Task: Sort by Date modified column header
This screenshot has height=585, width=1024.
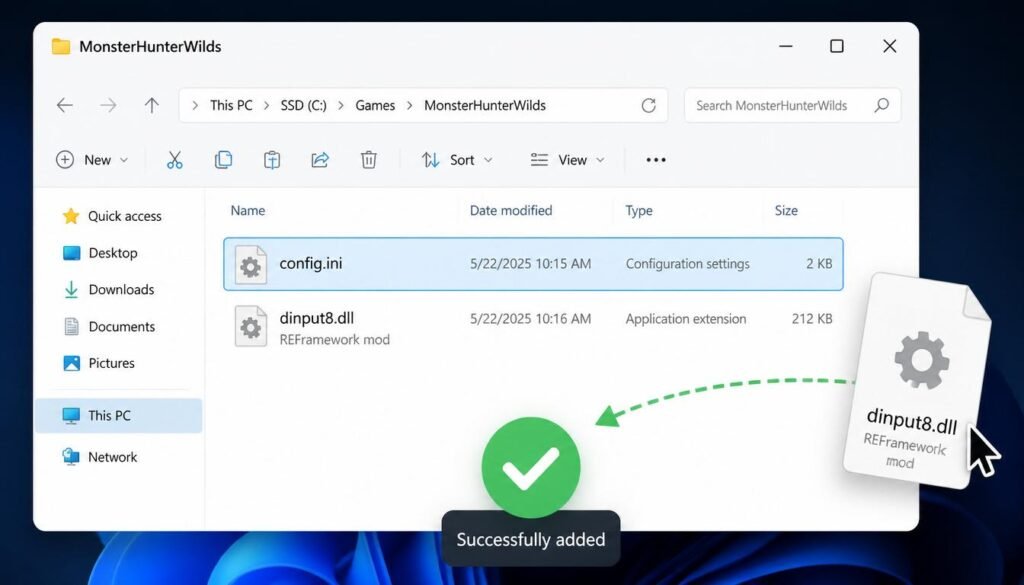Action: (511, 210)
